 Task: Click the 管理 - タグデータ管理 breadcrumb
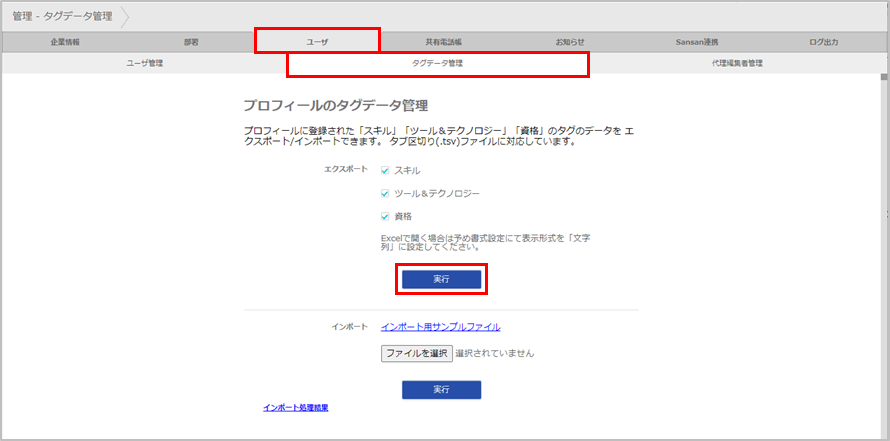62,16
